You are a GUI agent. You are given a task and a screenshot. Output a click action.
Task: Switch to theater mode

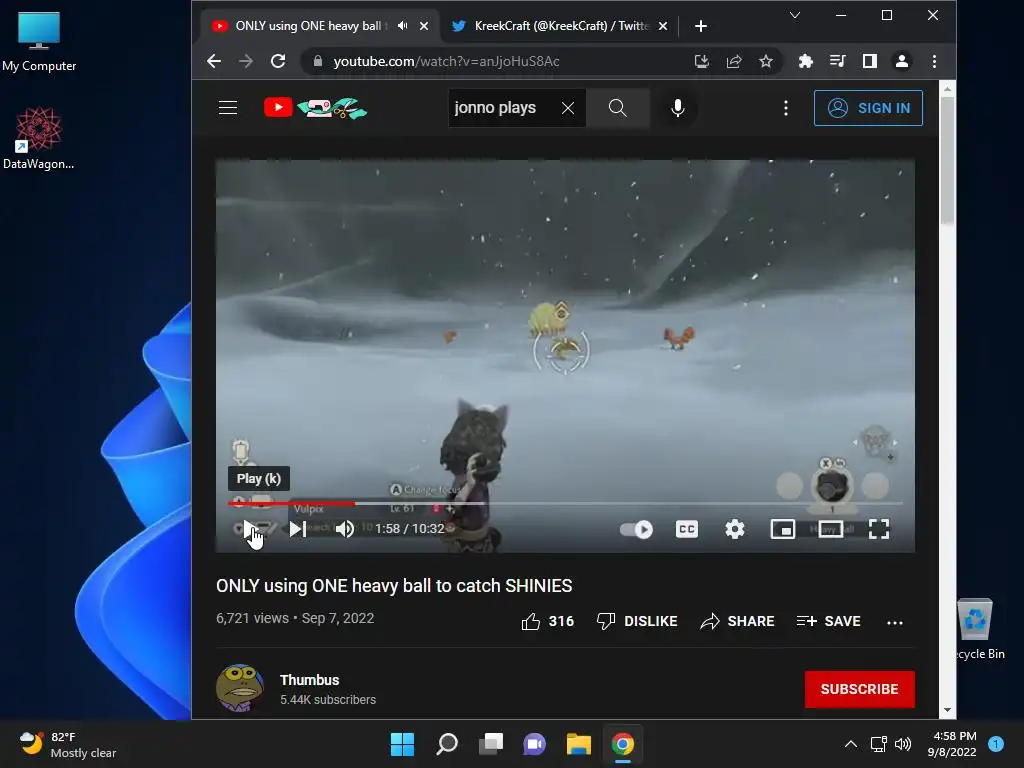pyautogui.click(x=831, y=529)
